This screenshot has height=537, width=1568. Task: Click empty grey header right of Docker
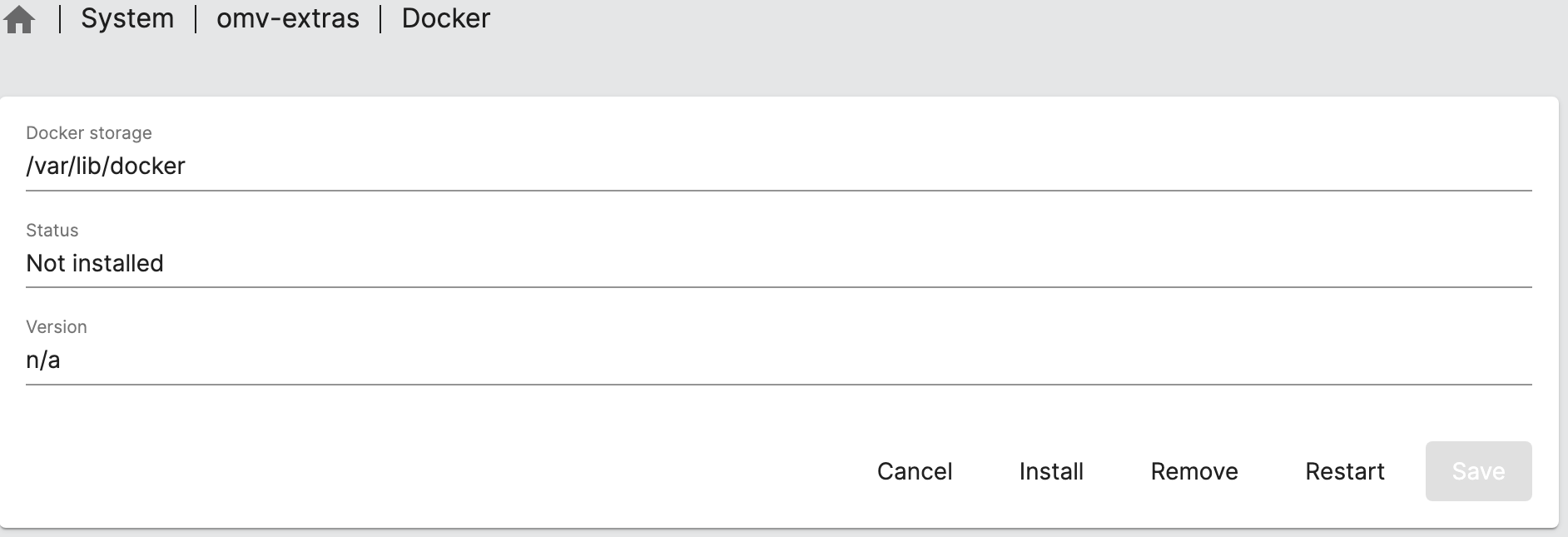999,33
